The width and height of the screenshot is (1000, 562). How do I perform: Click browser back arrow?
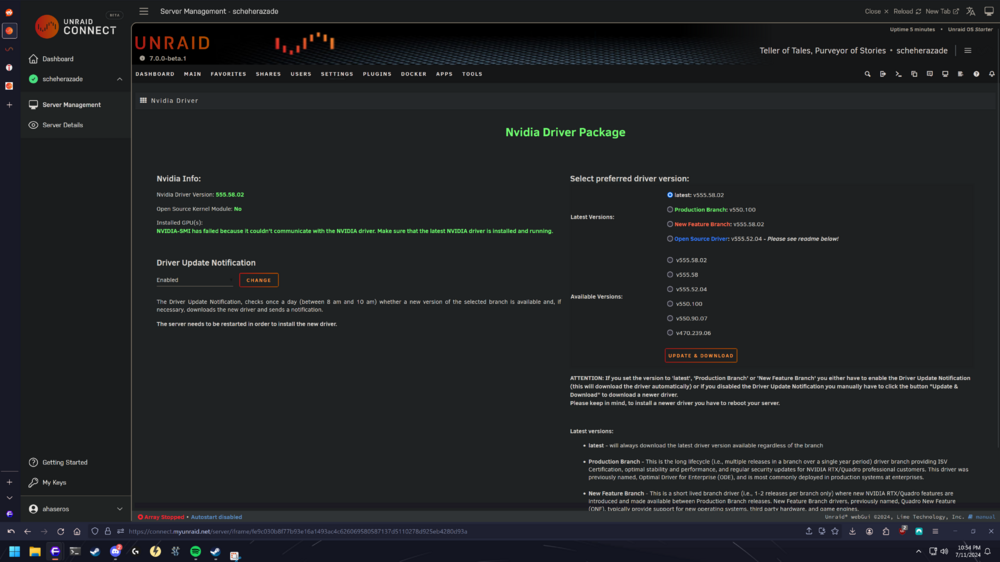click(27, 531)
